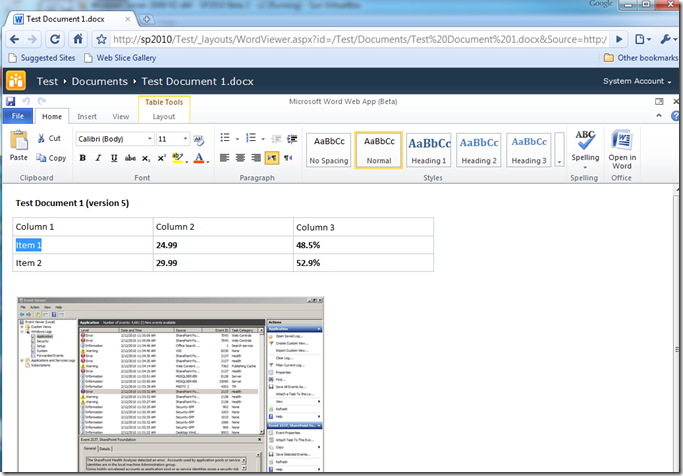Viewport: 683px width, 476px height.
Task: Switch to the View ribbon tab
Action: (121, 116)
